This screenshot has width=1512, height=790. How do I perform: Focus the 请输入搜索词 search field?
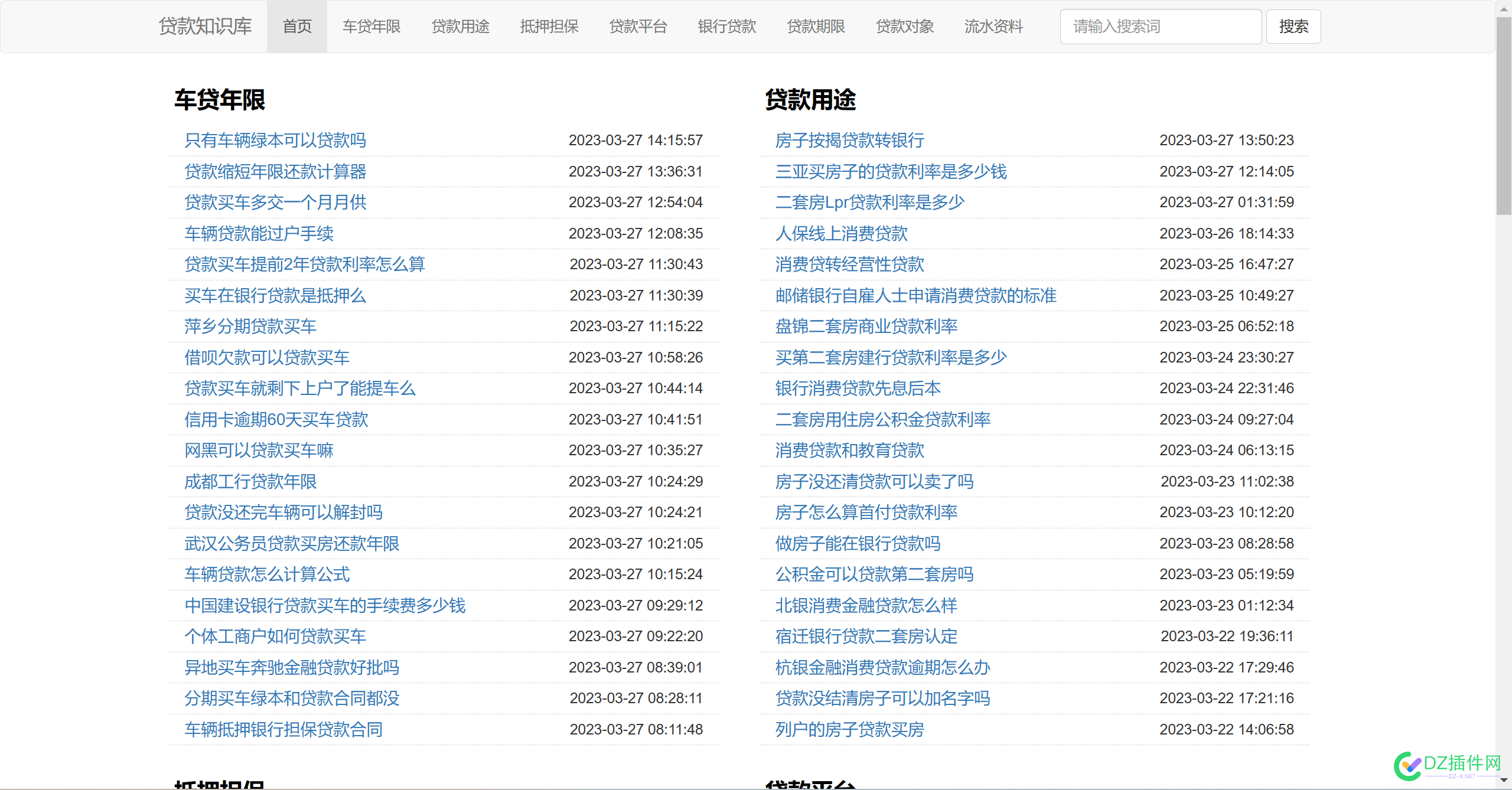pos(1161,27)
